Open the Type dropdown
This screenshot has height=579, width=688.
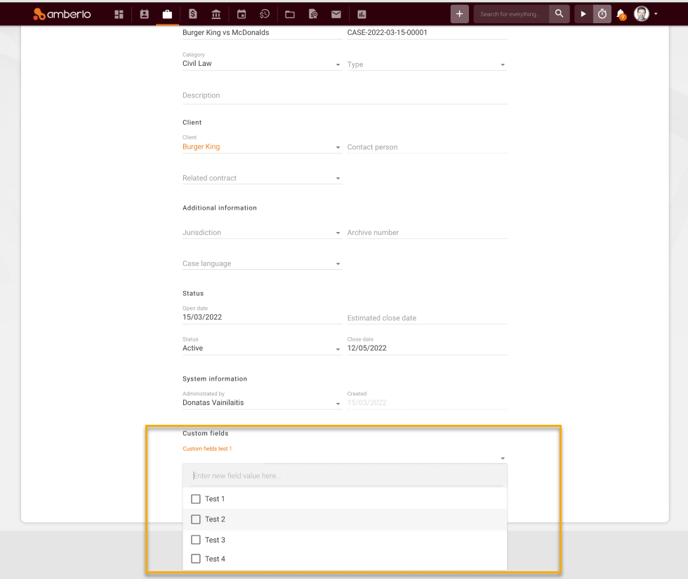pos(427,64)
